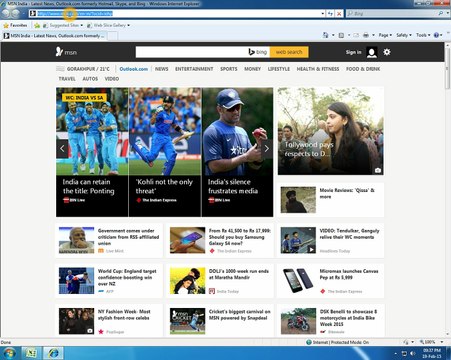Open TRAVEL section link
This screenshot has height=360, width=451.
tap(67, 79)
